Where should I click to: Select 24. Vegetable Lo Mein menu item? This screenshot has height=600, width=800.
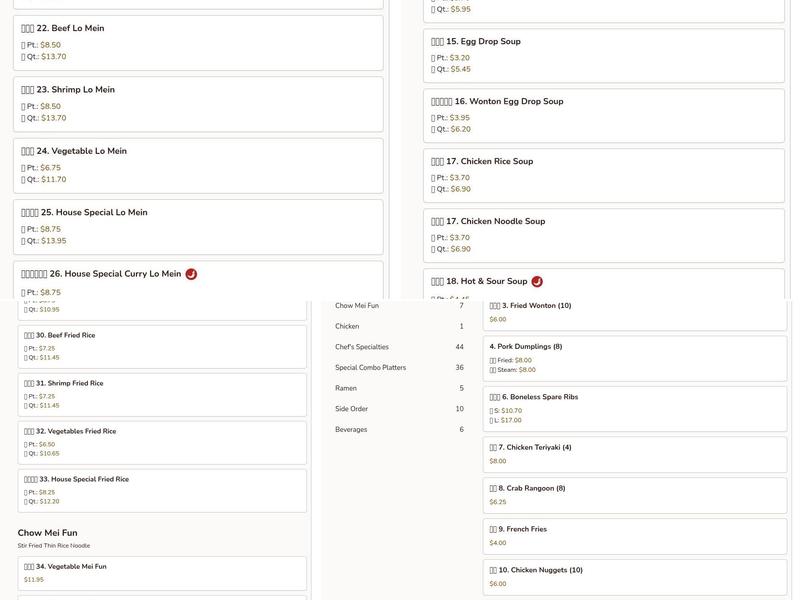(x=198, y=165)
